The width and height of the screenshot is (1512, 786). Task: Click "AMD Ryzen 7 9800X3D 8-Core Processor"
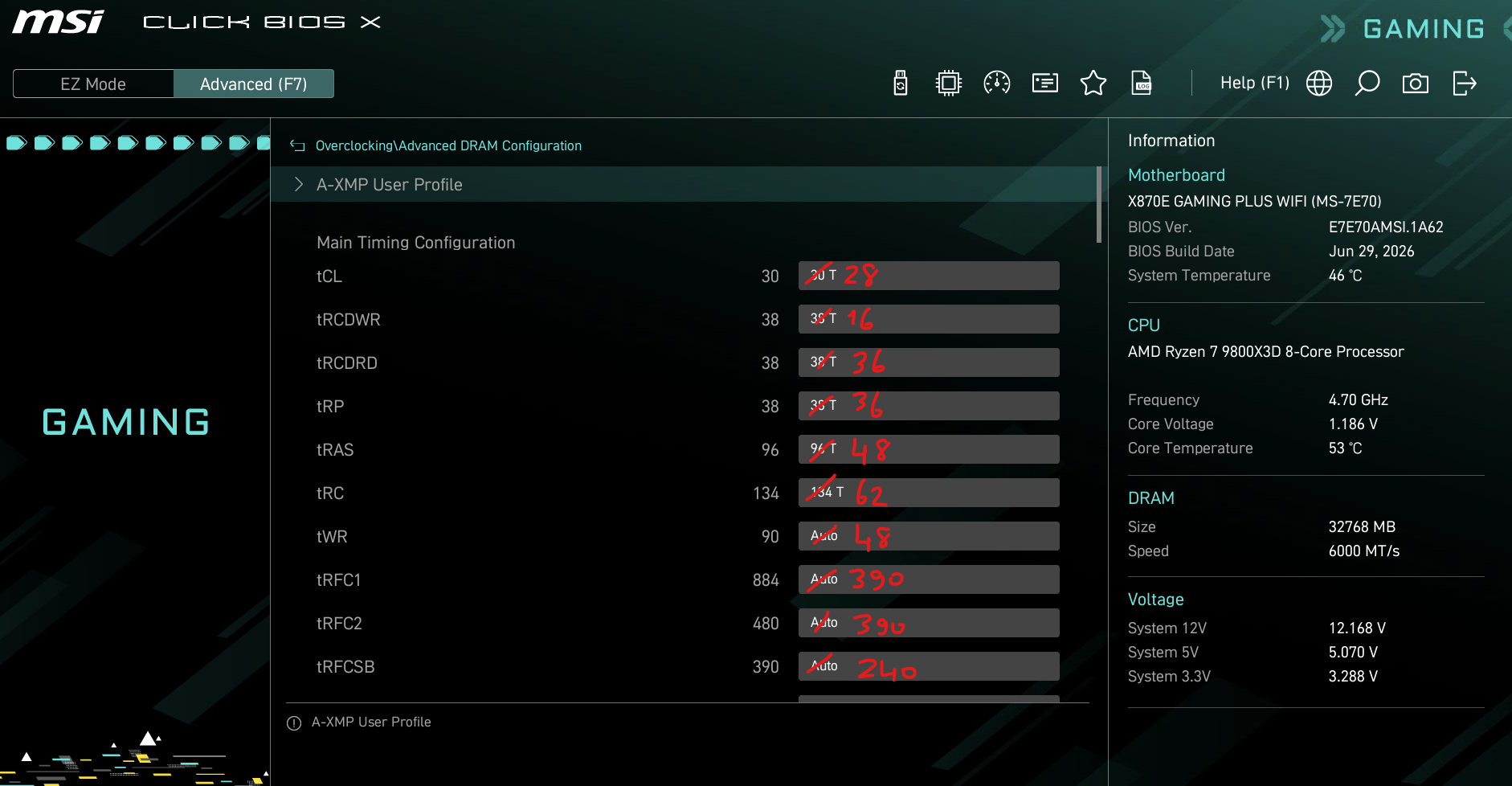1266,352
